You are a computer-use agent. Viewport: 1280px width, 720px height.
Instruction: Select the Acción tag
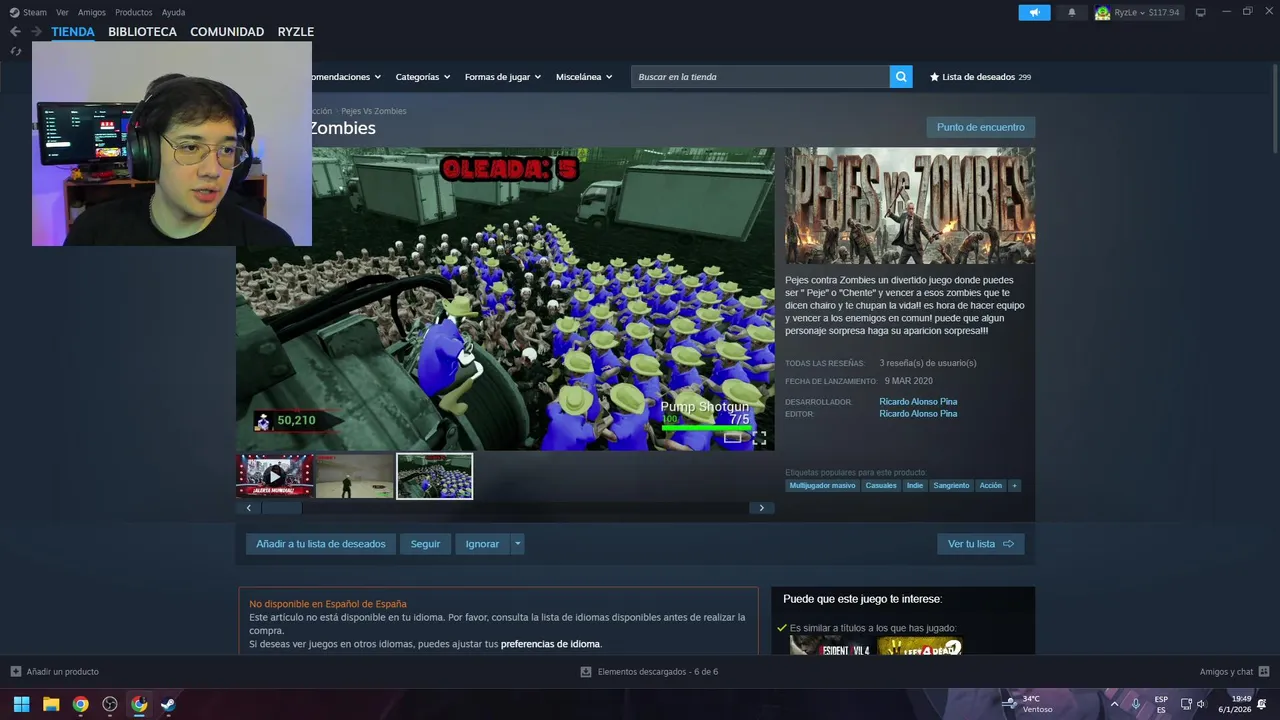991,485
